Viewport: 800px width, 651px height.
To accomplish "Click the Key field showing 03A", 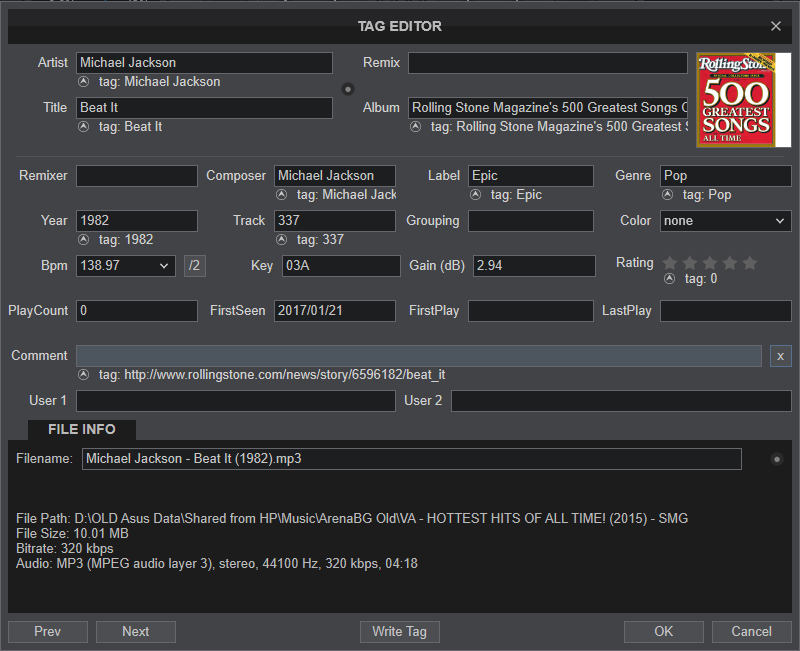I will [341, 266].
